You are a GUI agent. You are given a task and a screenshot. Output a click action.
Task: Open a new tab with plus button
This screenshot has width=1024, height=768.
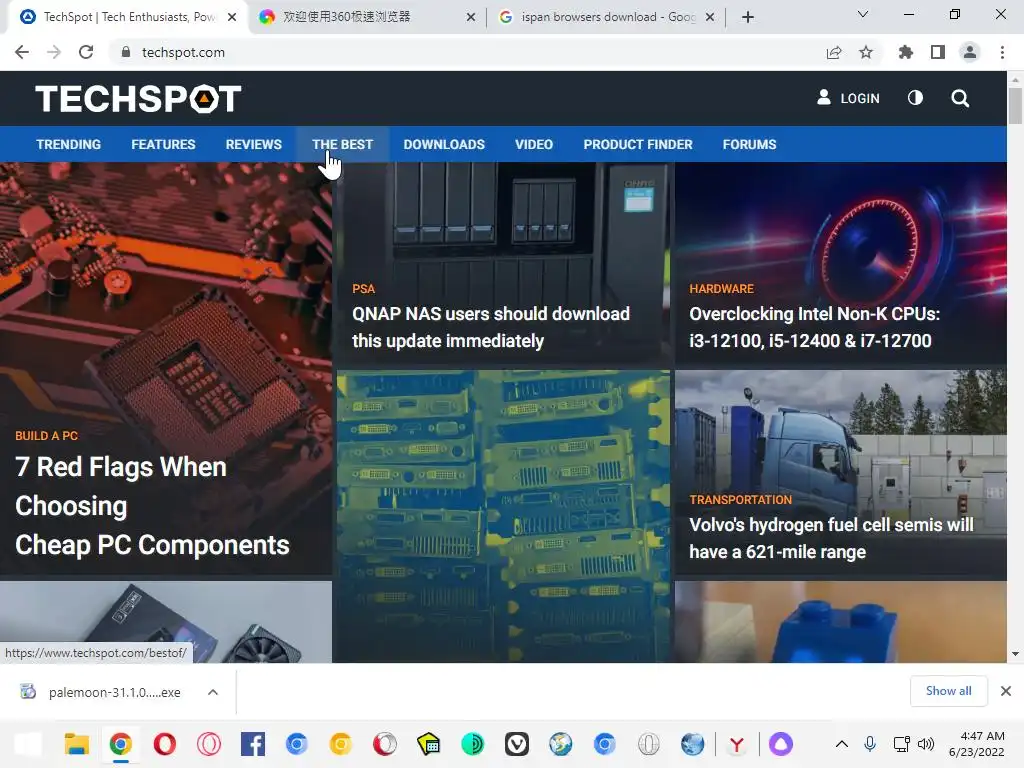coord(748,17)
